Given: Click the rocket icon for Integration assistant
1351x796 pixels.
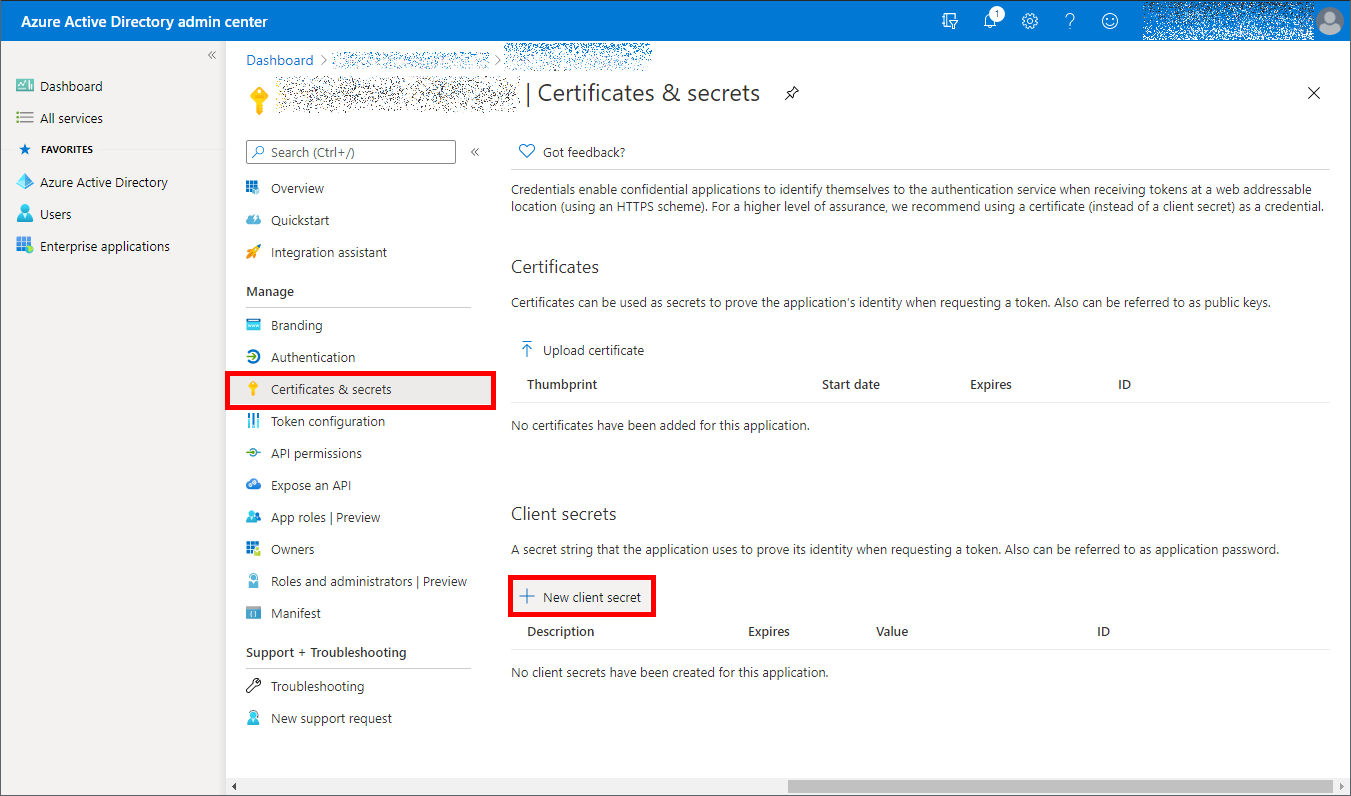Looking at the screenshot, I should pyautogui.click(x=253, y=252).
